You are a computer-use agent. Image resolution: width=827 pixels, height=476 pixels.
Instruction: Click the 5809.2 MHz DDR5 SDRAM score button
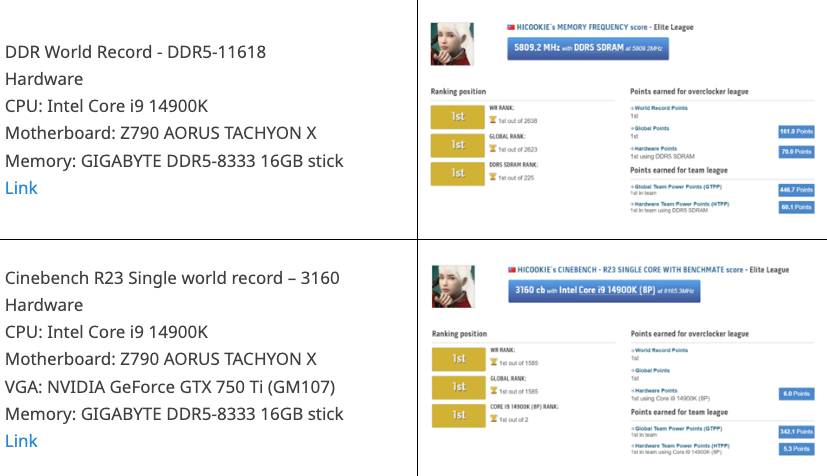(x=588, y=48)
